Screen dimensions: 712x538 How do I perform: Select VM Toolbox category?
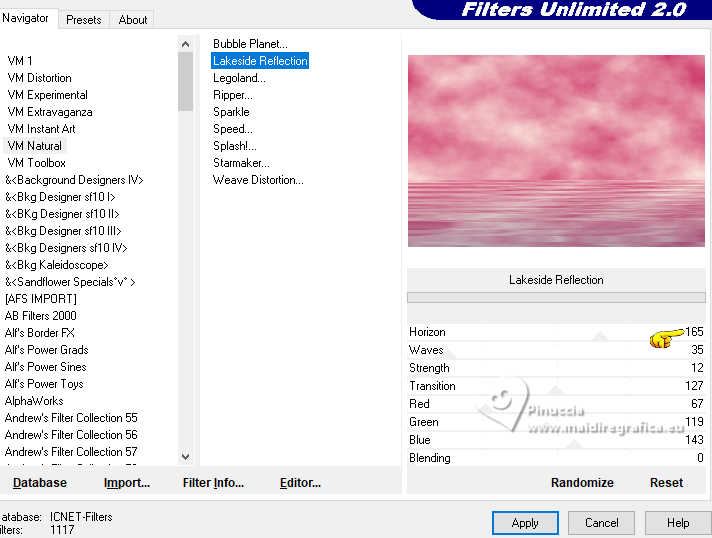36,163
